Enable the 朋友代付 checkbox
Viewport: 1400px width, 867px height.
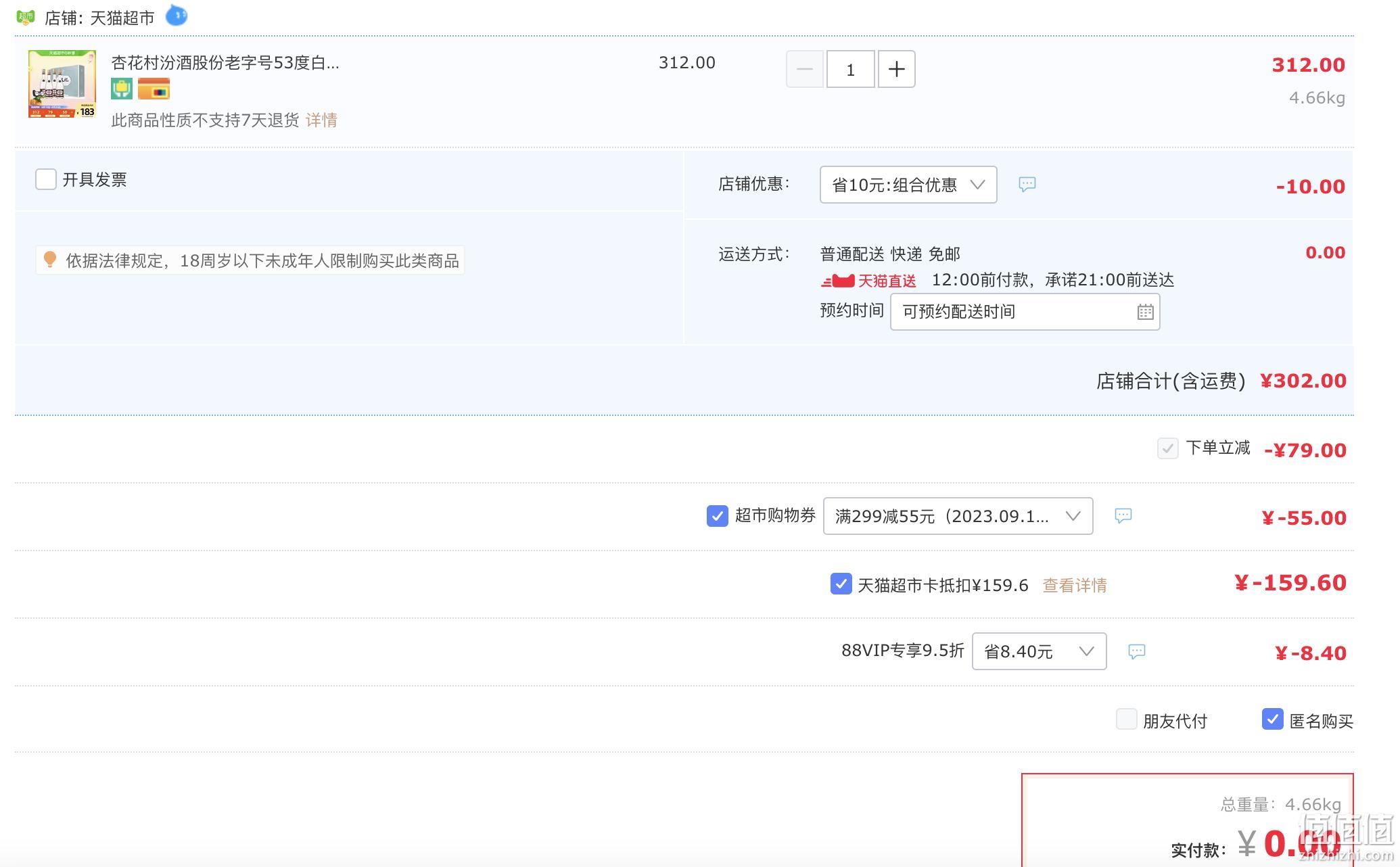[1126, 719]
